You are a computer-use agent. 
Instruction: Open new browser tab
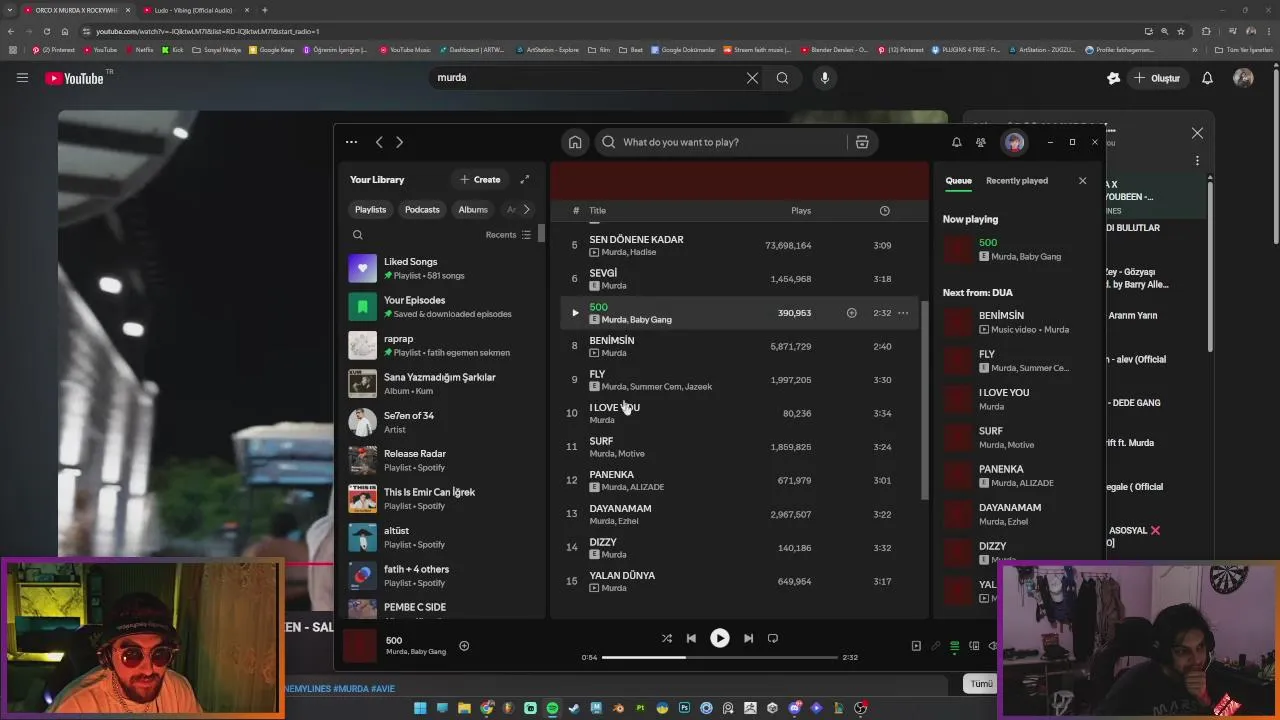click(264, 10)
